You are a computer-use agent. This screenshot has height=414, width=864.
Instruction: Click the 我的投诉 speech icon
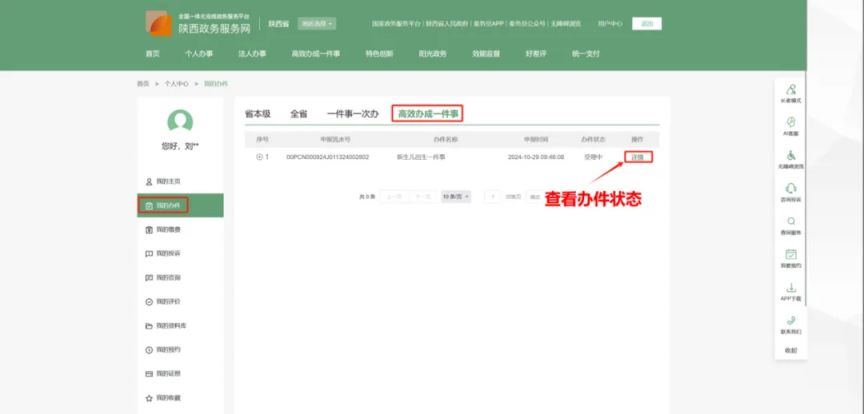149,254
